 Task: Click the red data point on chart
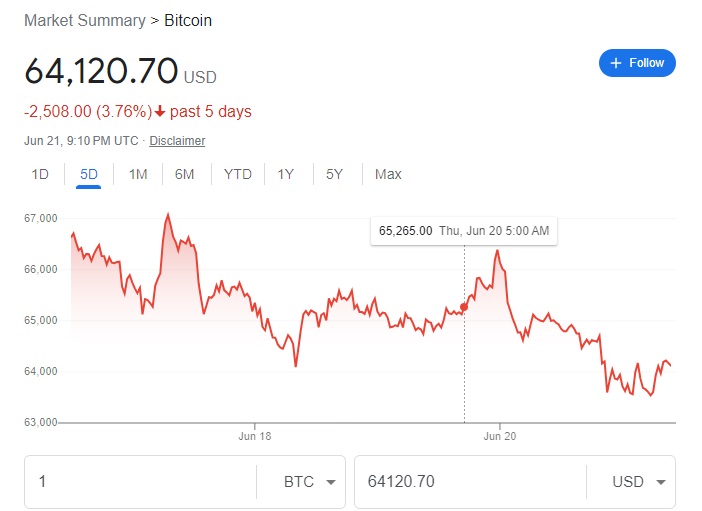[463, 307]
